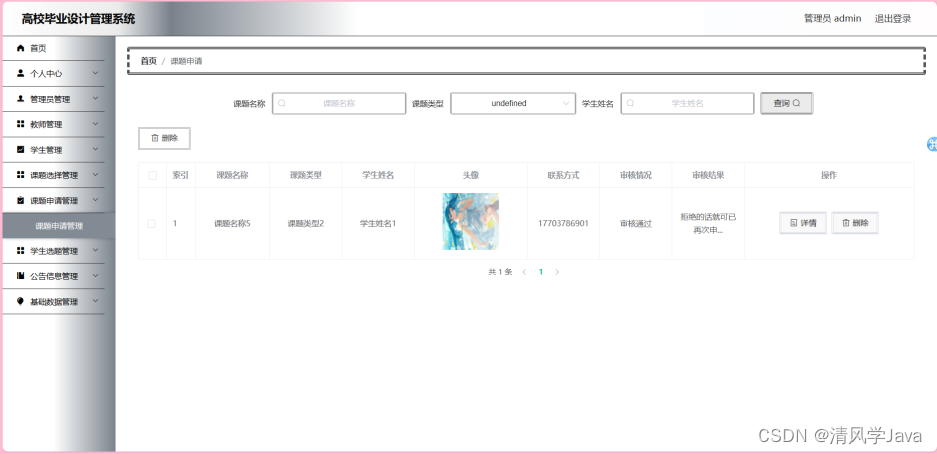Click the 索引 column header
937x454 pixels.
tap(180, 175)
